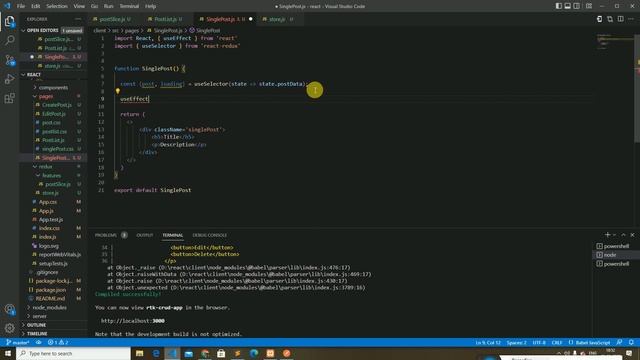
Task: Open the Search view in activity bar
Action: click(9, 40)
